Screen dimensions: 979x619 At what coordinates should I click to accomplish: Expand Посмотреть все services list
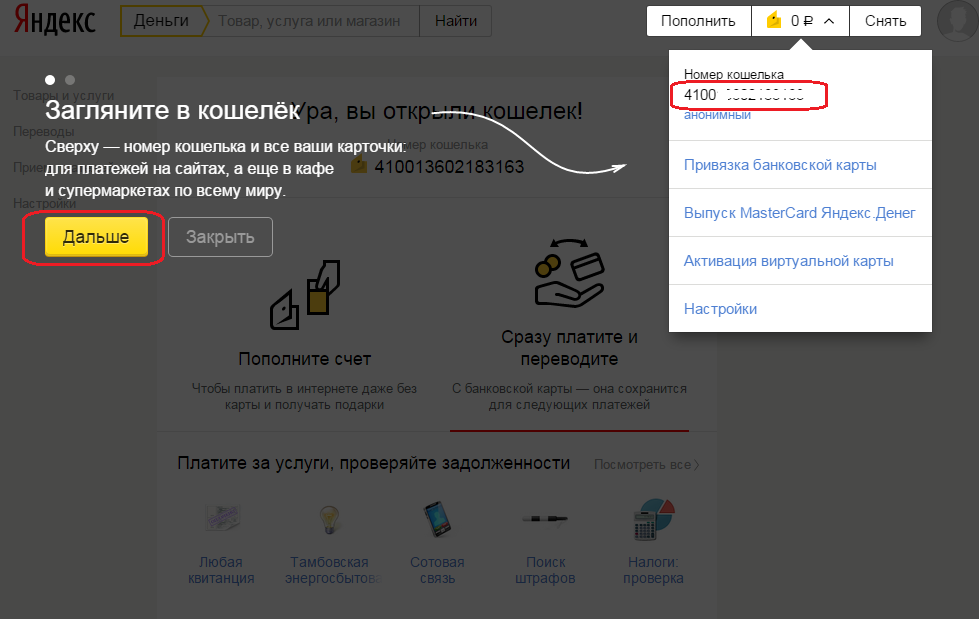646,464
